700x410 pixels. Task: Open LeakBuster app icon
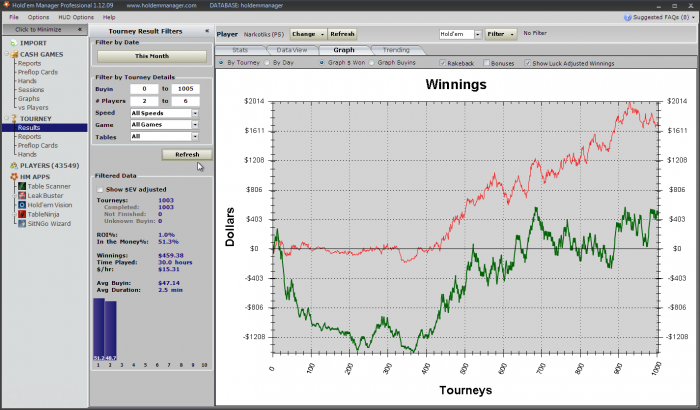point(22,196)
